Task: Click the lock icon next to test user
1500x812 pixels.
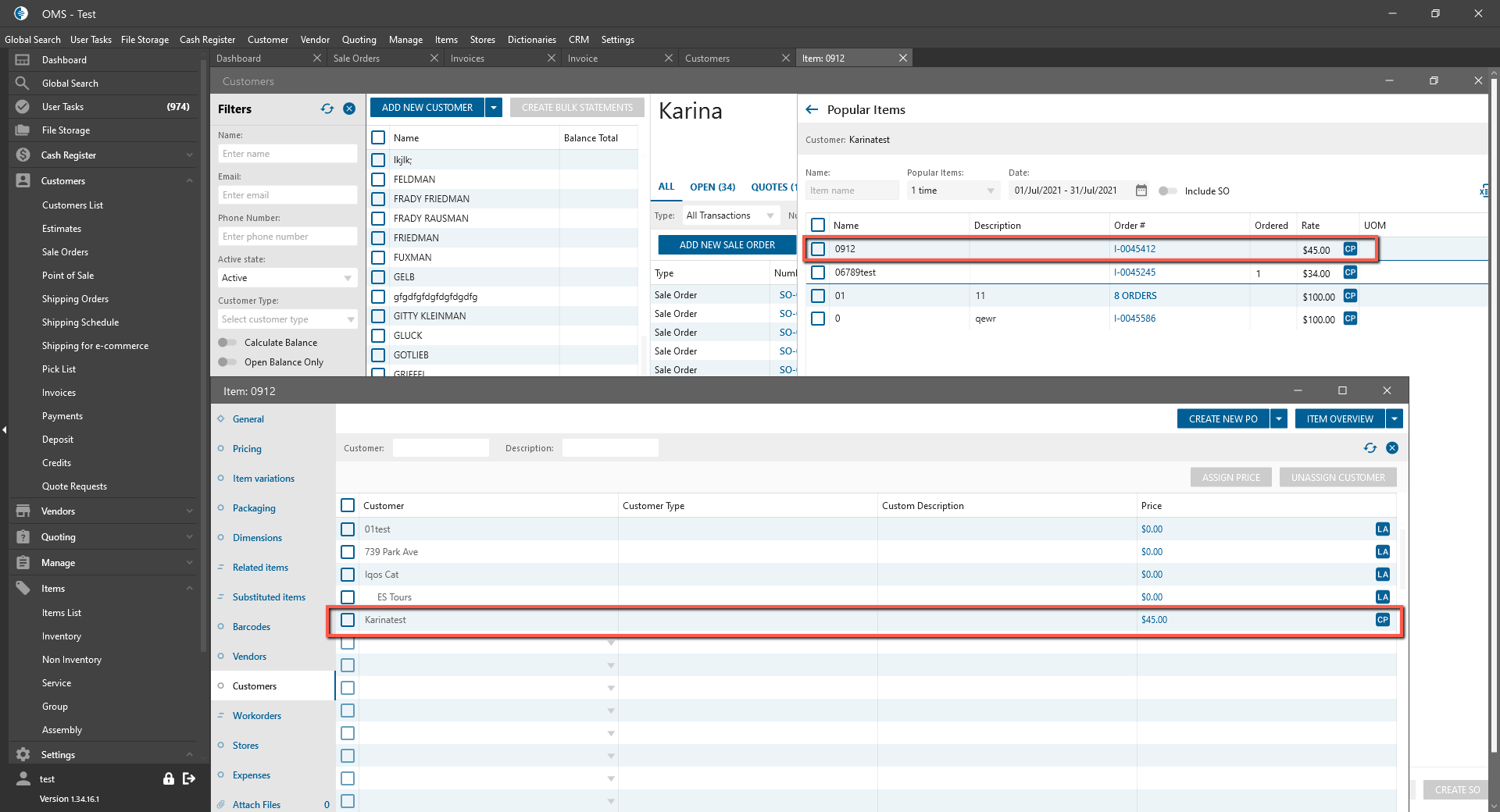Action: pyautogui.click(x=168, y=778)
